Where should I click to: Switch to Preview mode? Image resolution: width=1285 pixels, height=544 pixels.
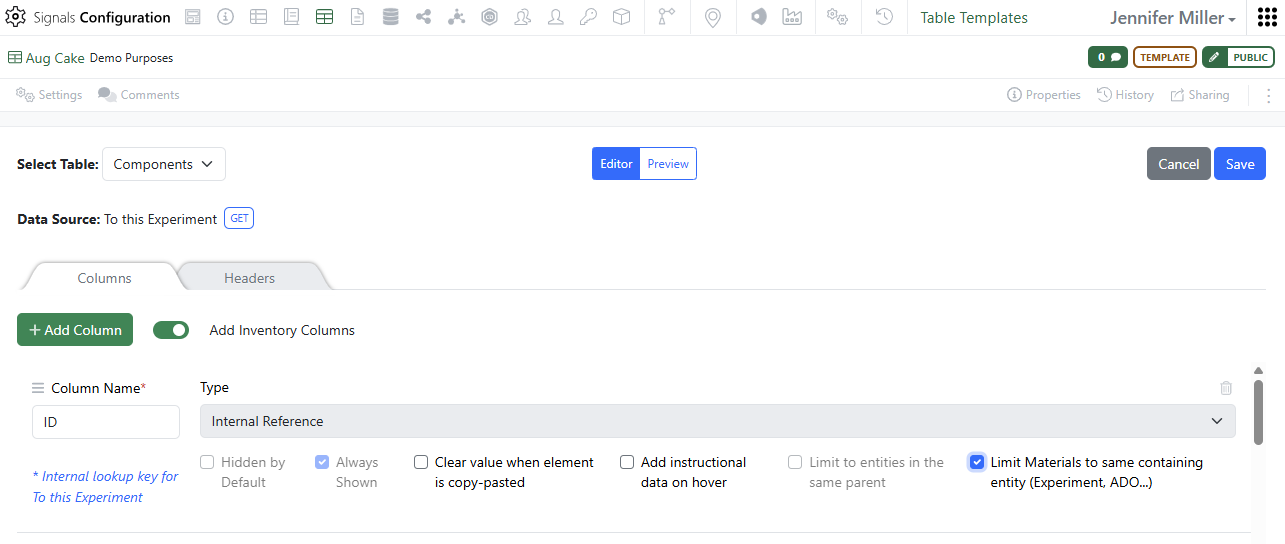click(668, 164)
